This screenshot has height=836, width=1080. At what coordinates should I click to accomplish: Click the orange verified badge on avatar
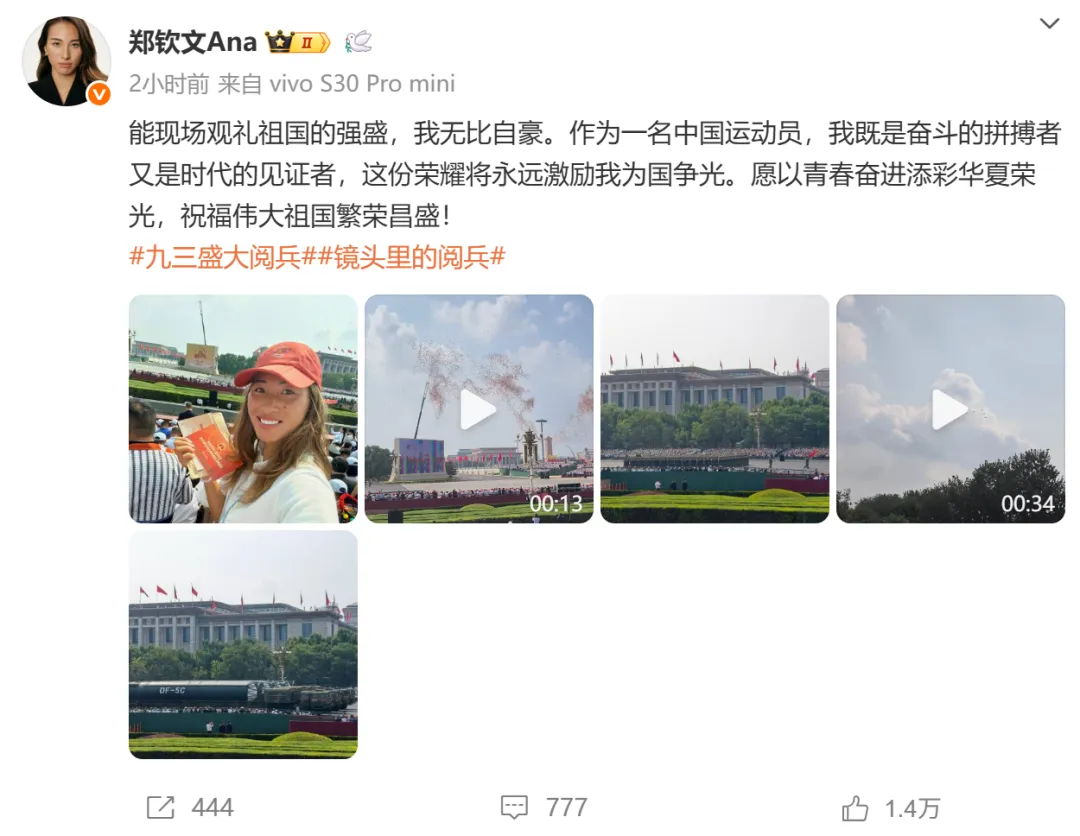click(99, 94)
